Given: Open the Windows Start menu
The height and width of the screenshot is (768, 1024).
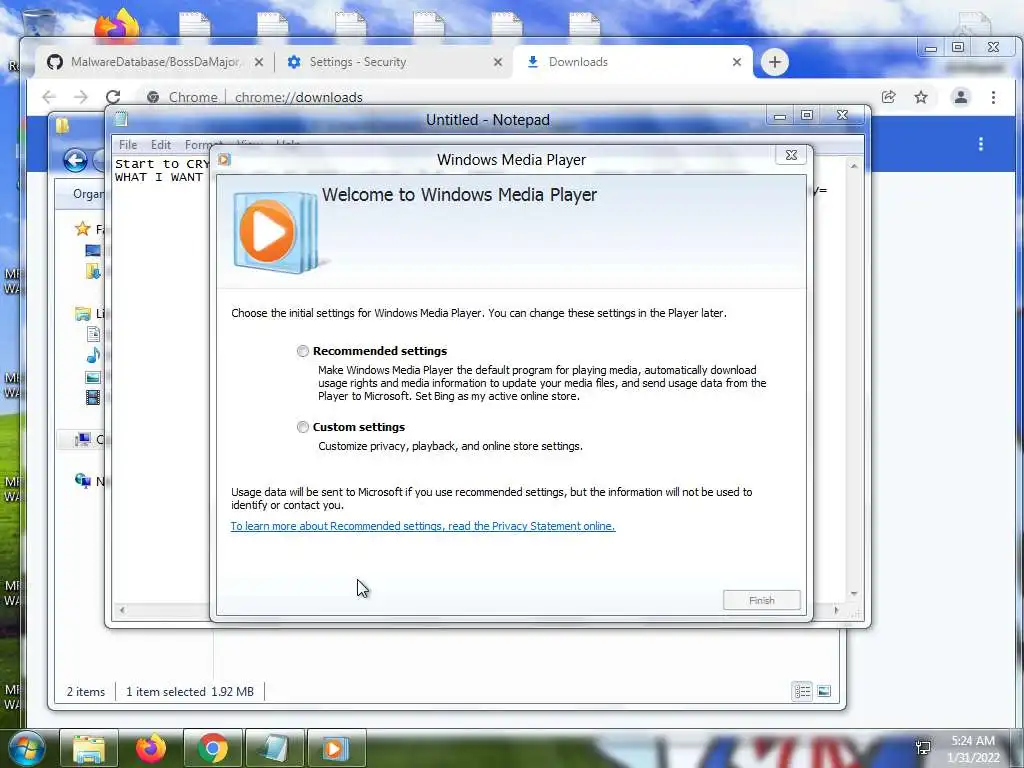Looking at the screenshot, I should pyautogui.click(x=27, y=748).
